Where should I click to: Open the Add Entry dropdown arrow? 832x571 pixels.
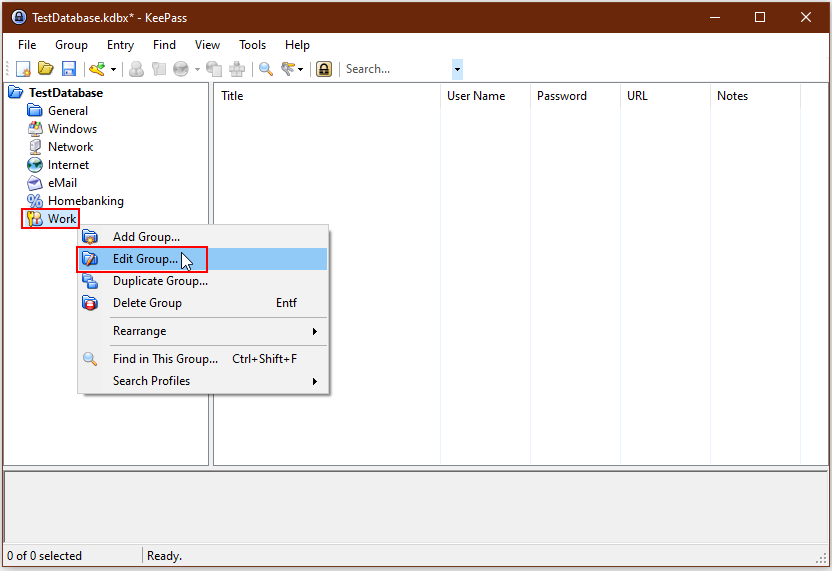coord(113,70)
